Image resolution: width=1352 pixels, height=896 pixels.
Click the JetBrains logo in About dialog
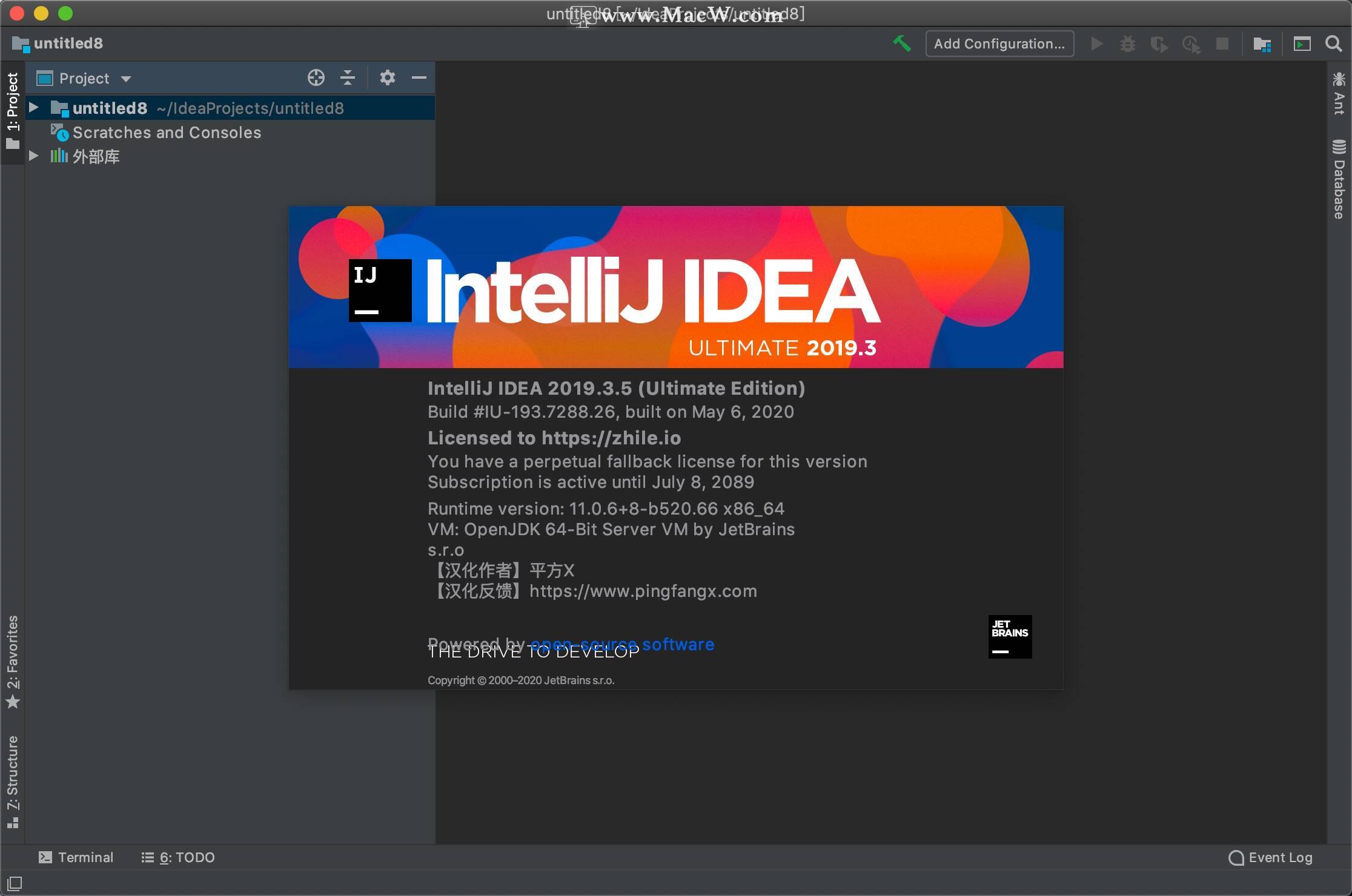point(1010,637)
